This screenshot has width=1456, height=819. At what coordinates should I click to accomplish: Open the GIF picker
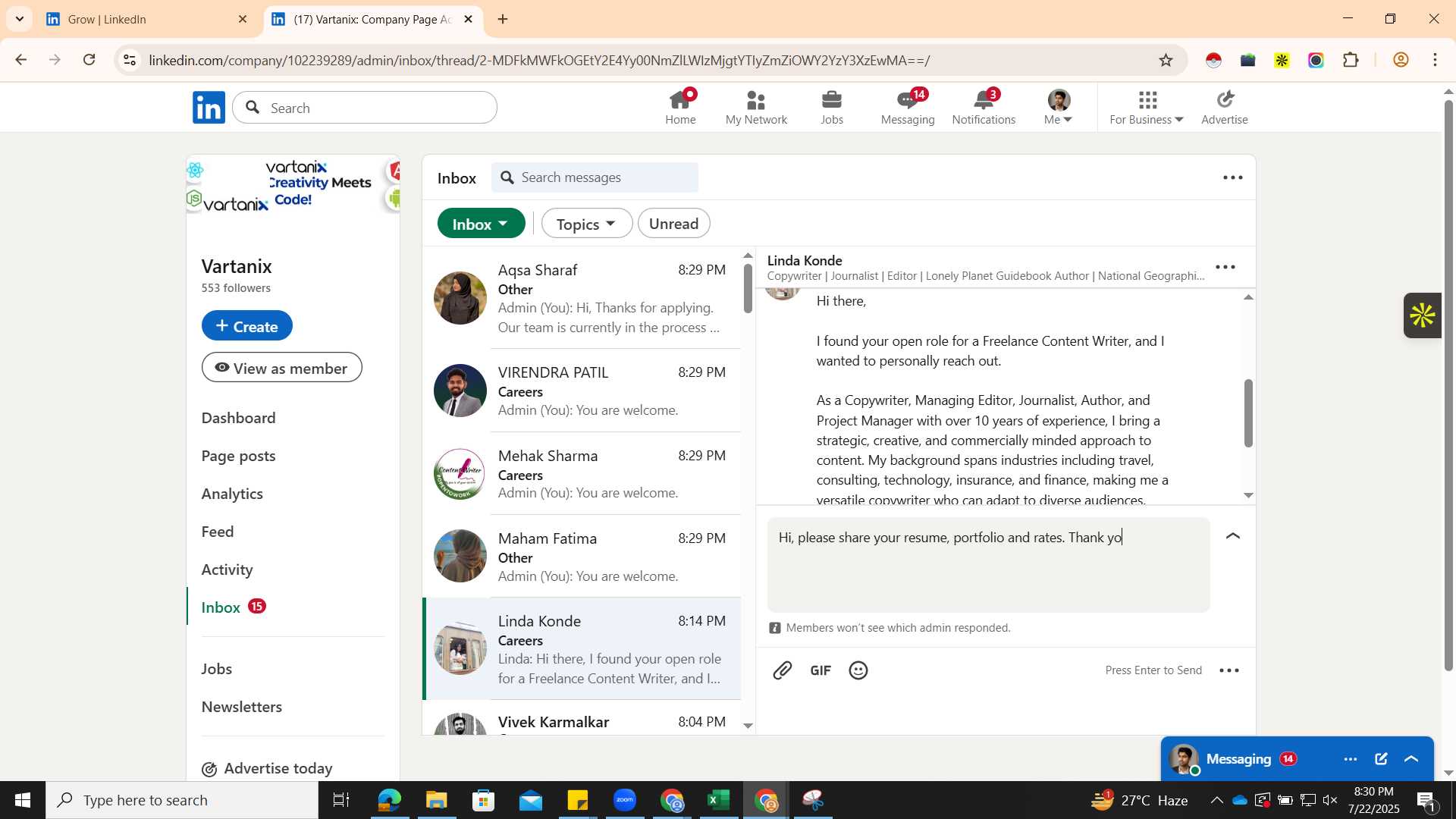tap(821, 670)
